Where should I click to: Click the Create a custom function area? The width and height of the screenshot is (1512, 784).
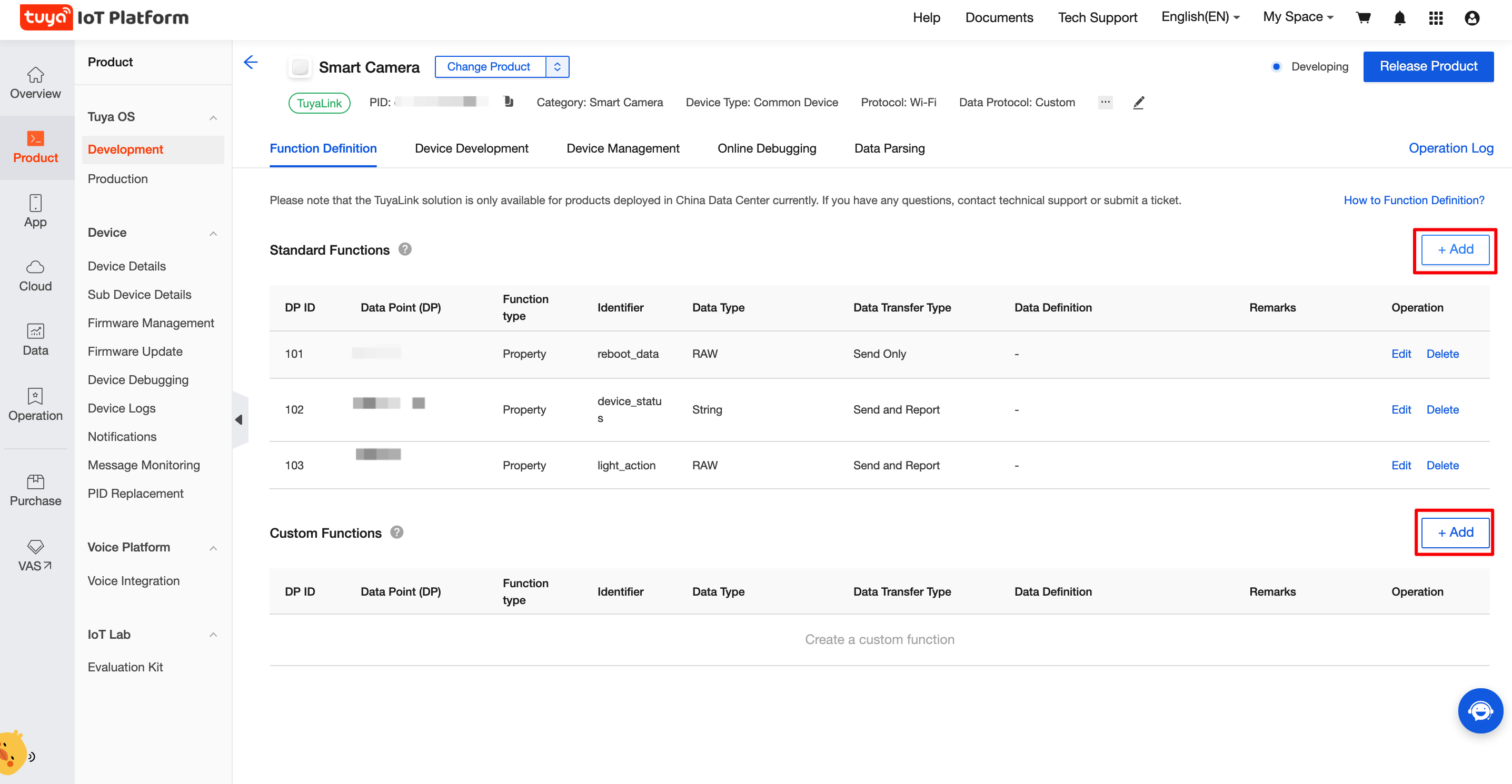[x=880, y=639]
